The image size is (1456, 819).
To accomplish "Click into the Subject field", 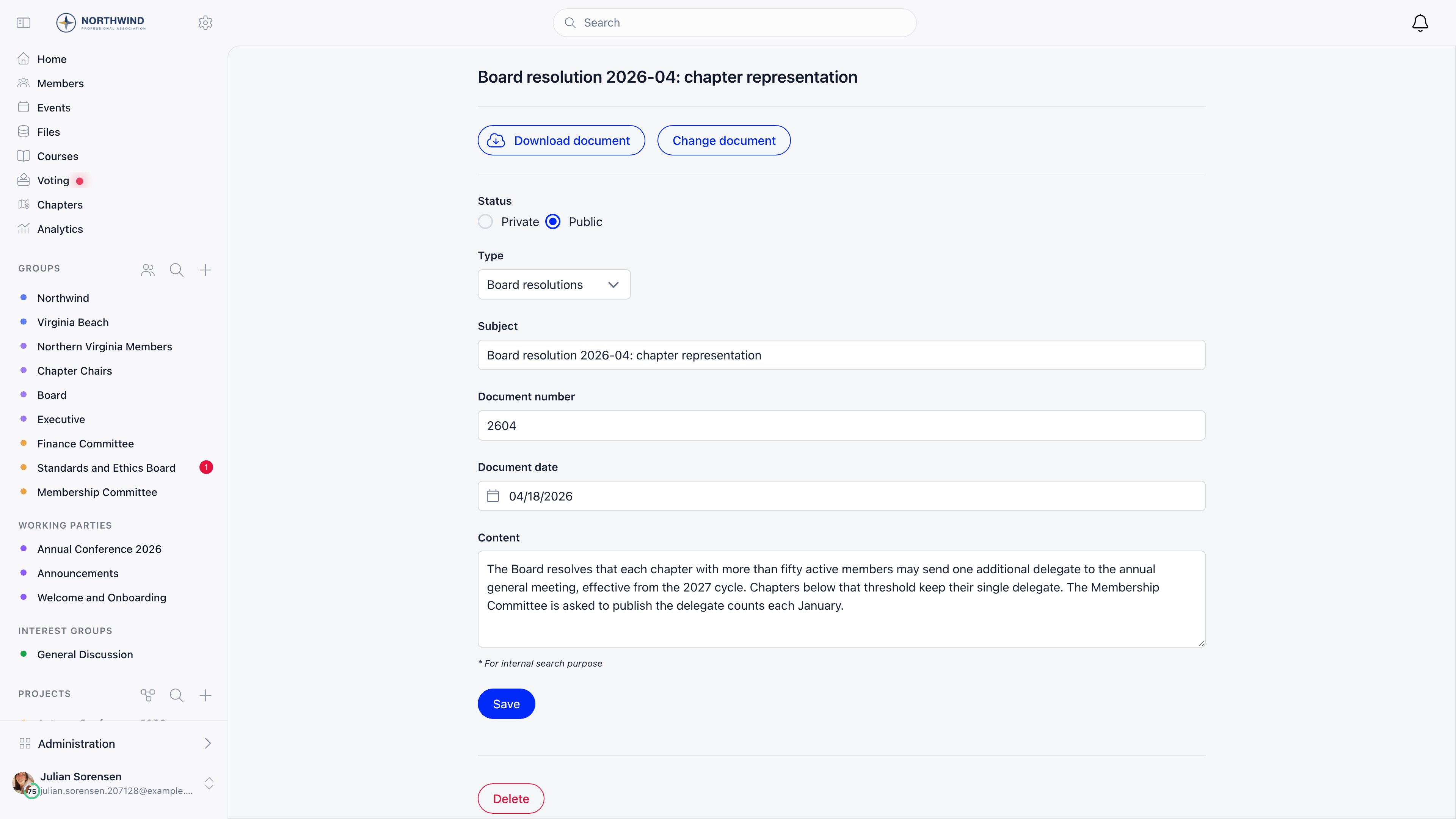I will (x=841, y=355).
